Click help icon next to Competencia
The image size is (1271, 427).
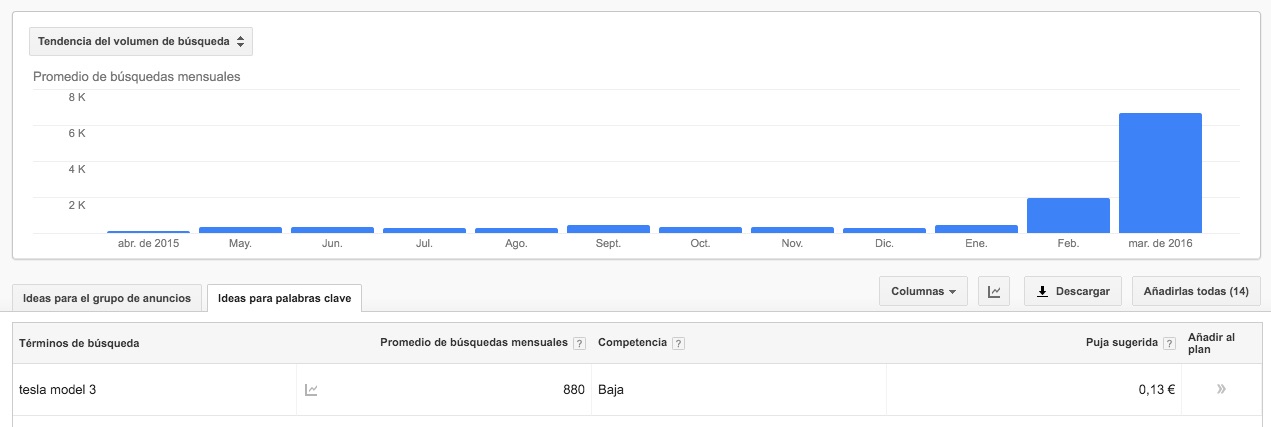[679, 343]
